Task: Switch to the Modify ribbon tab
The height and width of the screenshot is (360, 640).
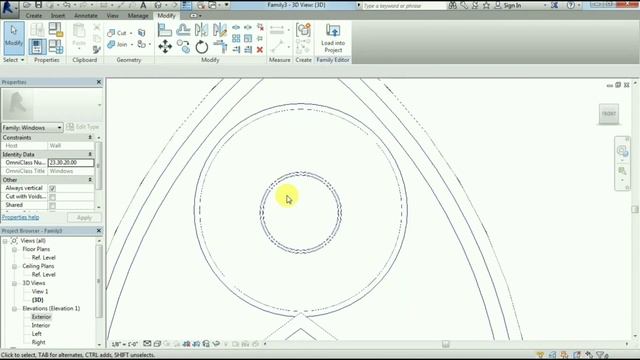Action: 166,16
